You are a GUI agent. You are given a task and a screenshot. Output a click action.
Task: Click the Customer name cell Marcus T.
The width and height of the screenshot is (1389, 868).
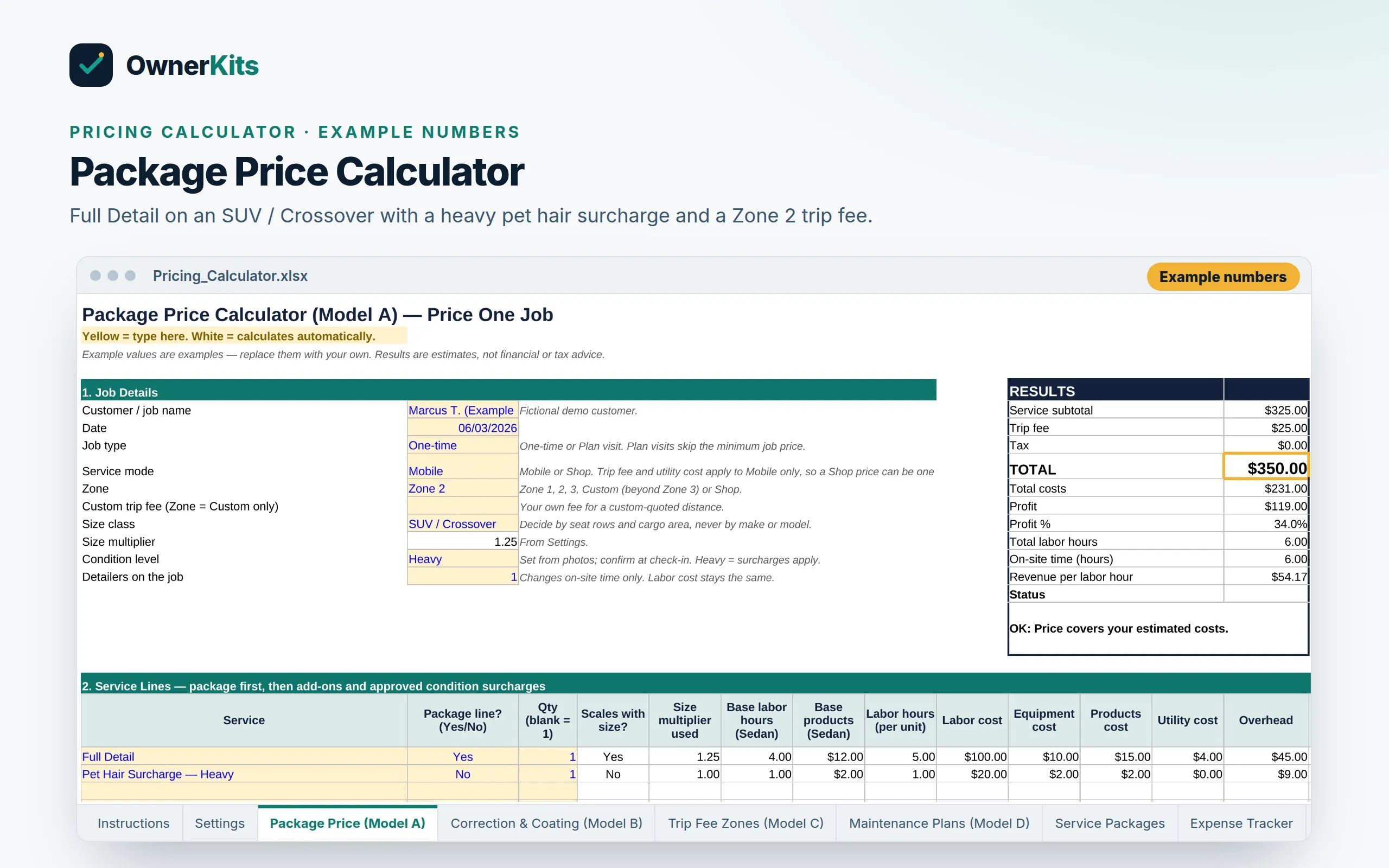coord(463,410)
